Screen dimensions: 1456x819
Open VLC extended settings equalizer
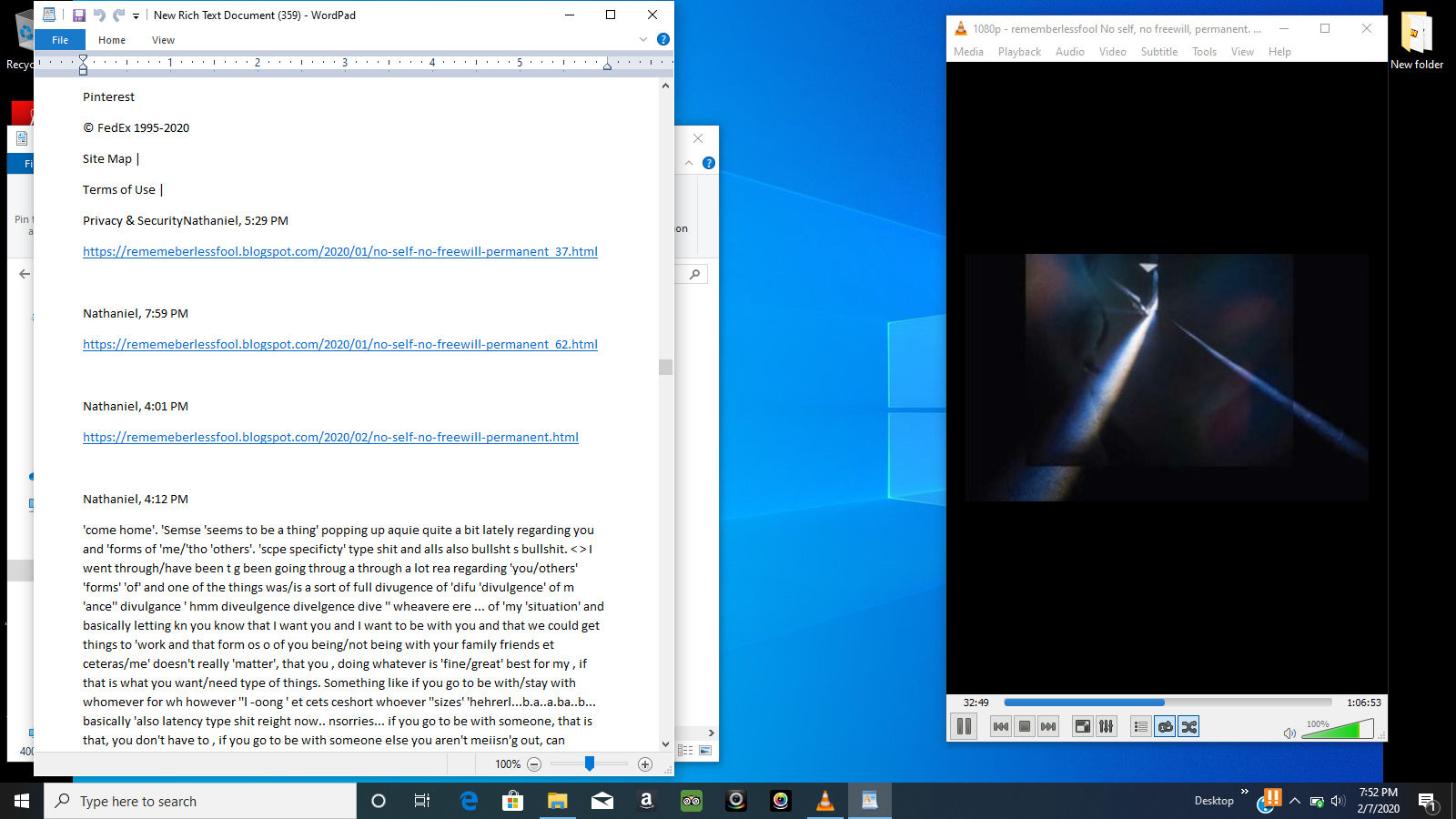(x=1107, y=726)
